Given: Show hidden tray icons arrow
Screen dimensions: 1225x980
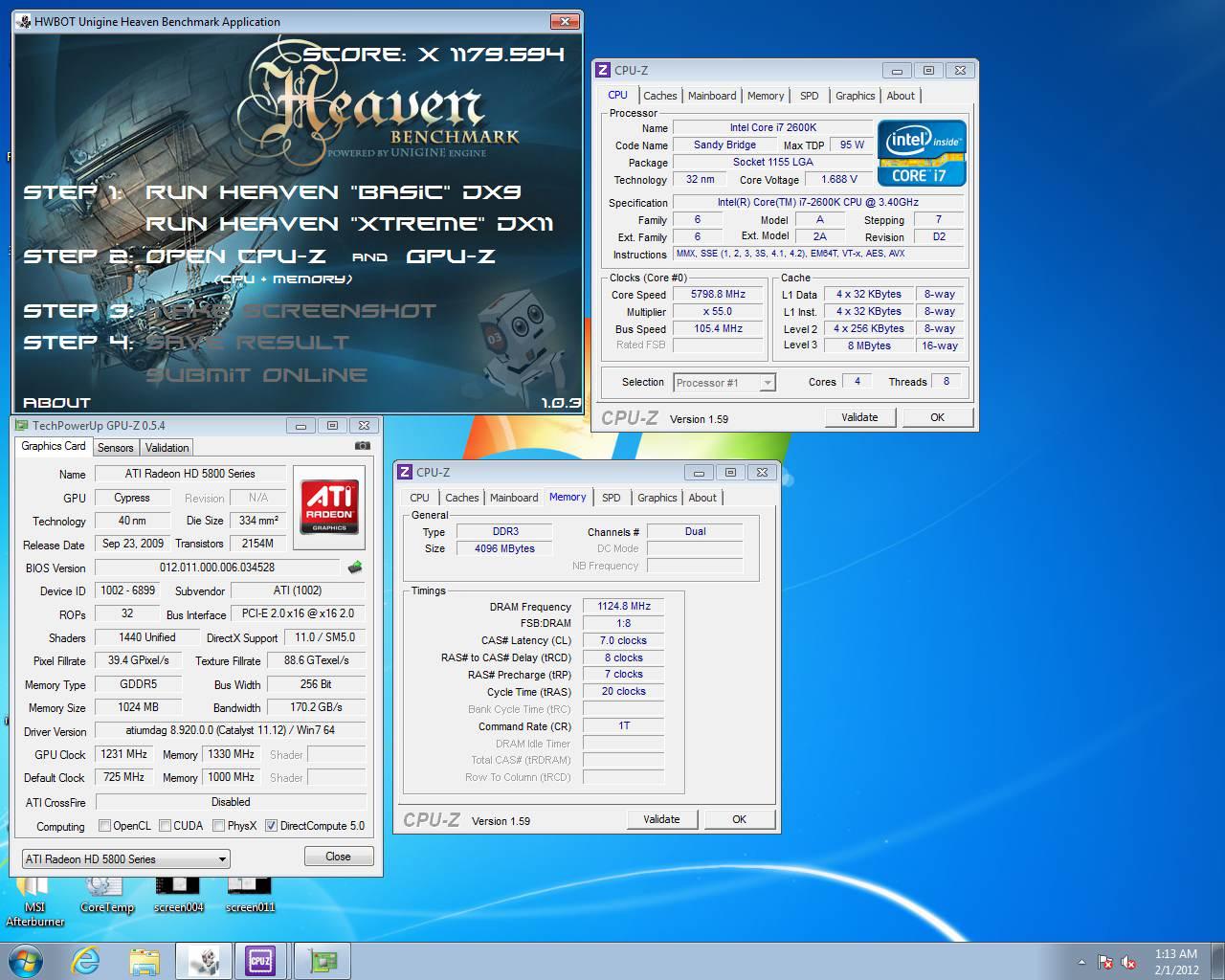Looking at the screenshot, I should point(1081,962).
